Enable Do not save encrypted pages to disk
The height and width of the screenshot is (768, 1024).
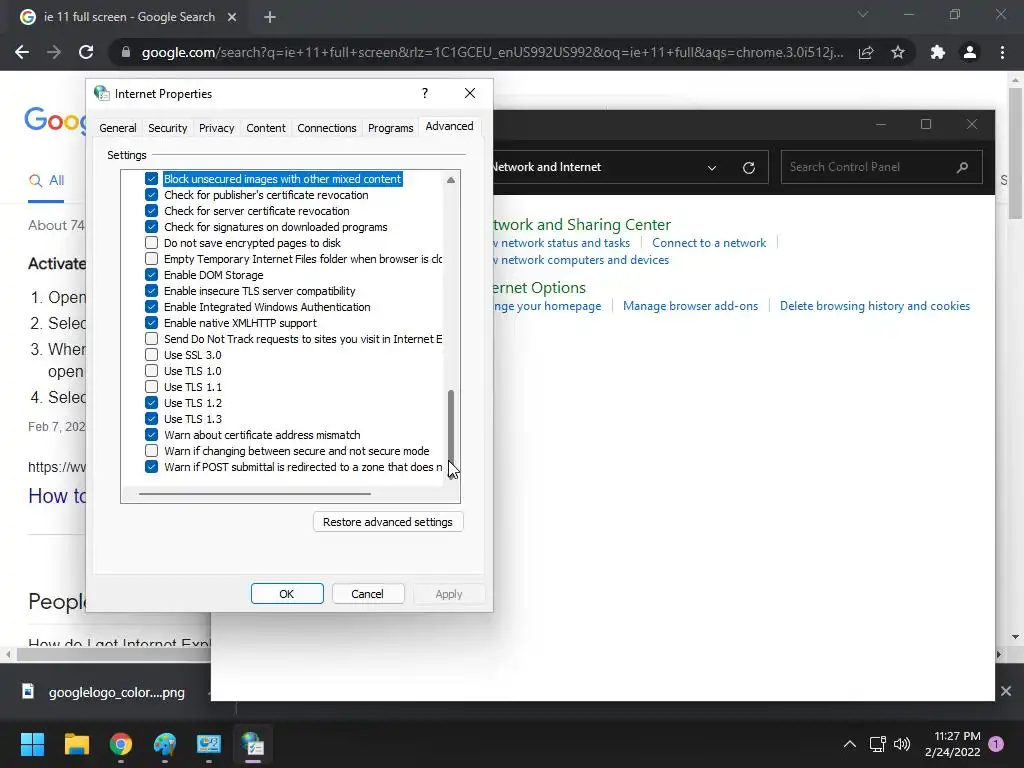coord(152,243)
